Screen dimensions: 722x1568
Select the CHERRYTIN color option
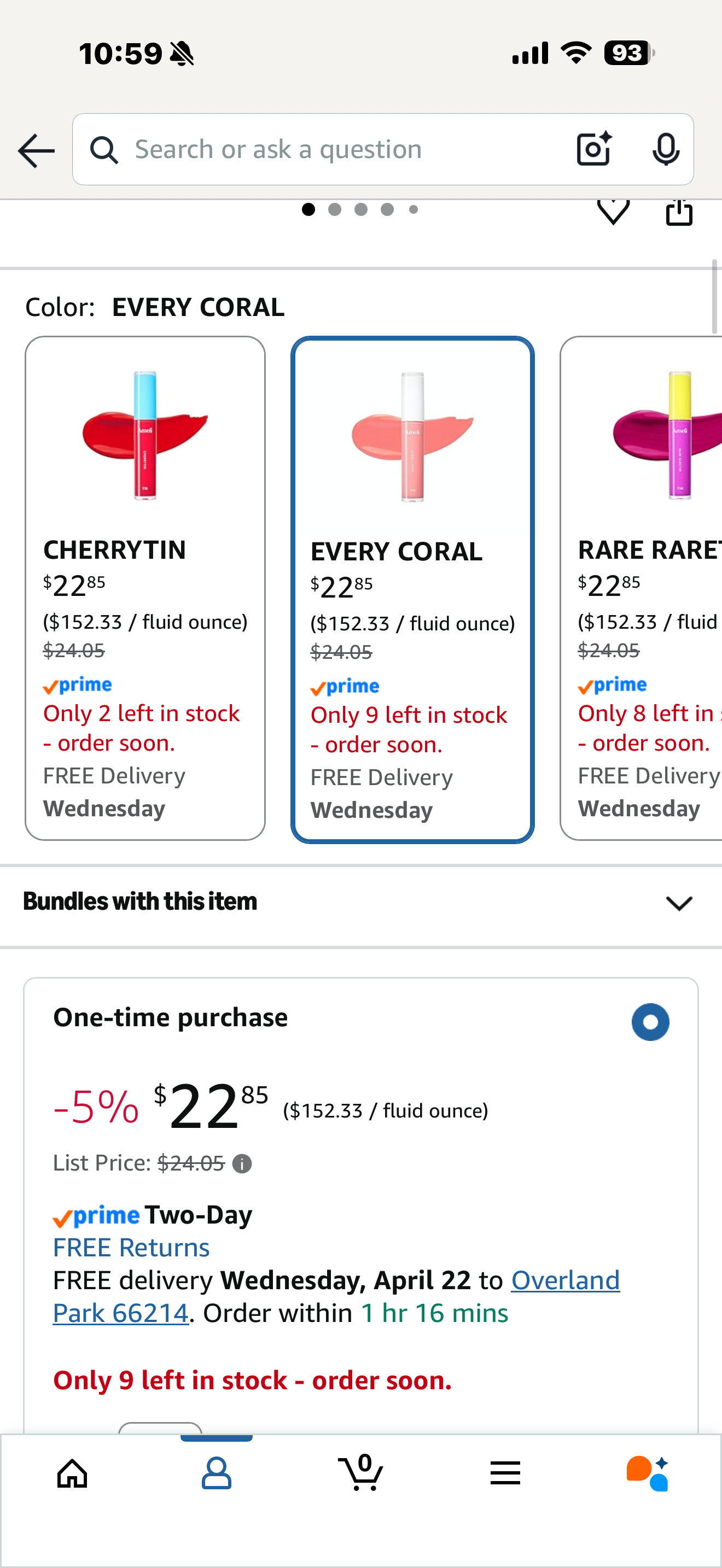tap(145, 588)
